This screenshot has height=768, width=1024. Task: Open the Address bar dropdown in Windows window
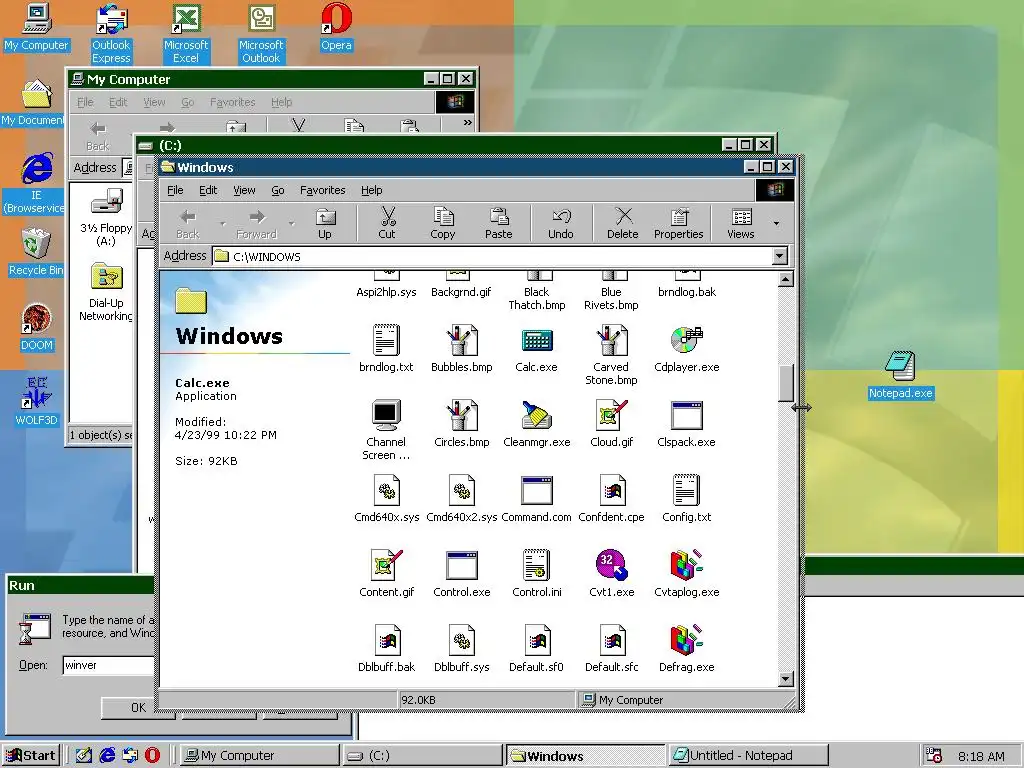[x=780, y=256]
